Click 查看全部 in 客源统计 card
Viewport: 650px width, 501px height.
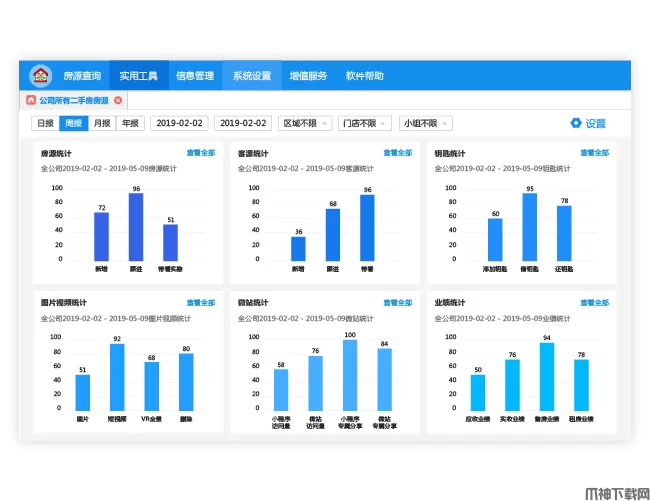[x=398, y=152]
